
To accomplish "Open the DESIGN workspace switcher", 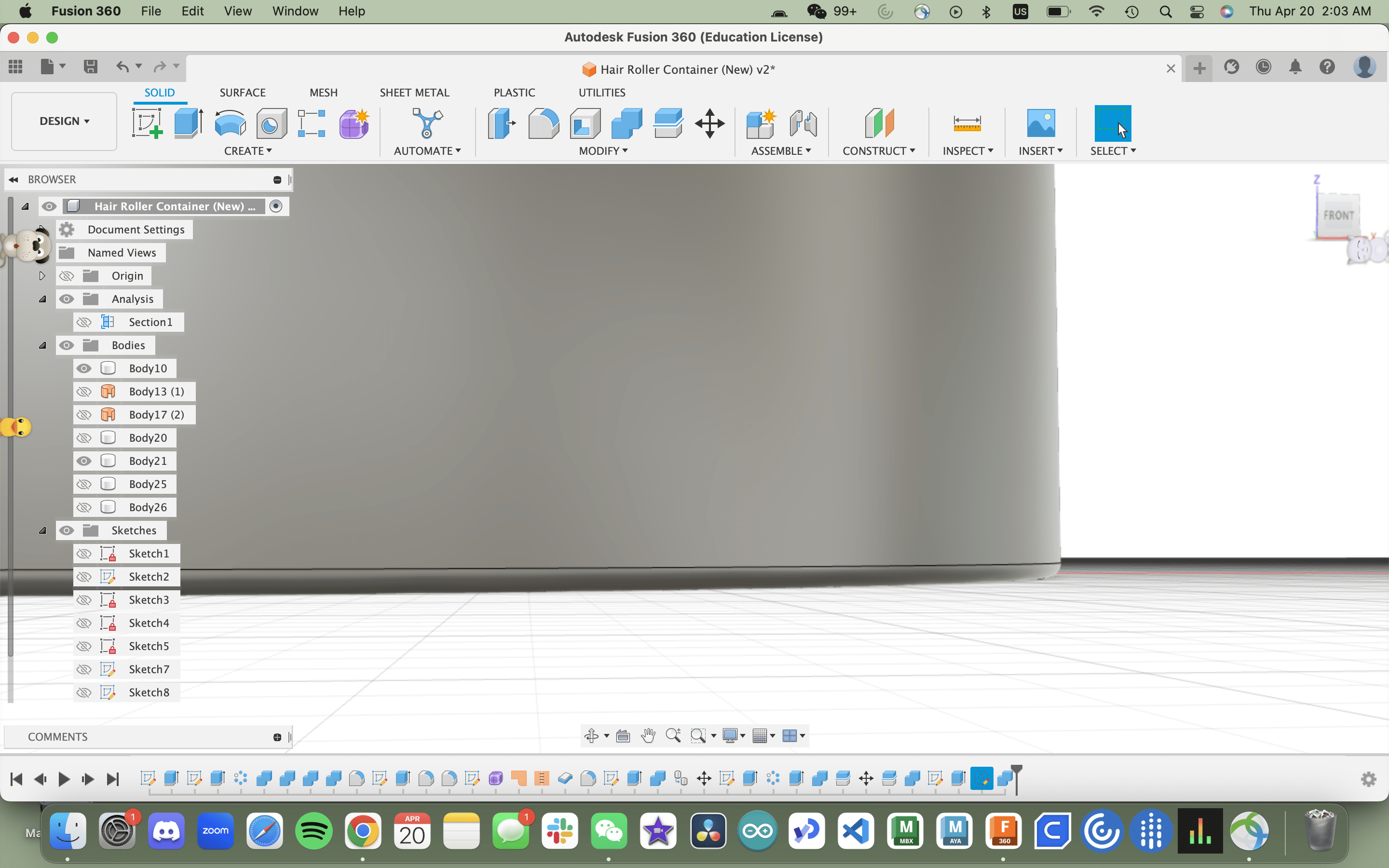I will click(x=63, y=121).
